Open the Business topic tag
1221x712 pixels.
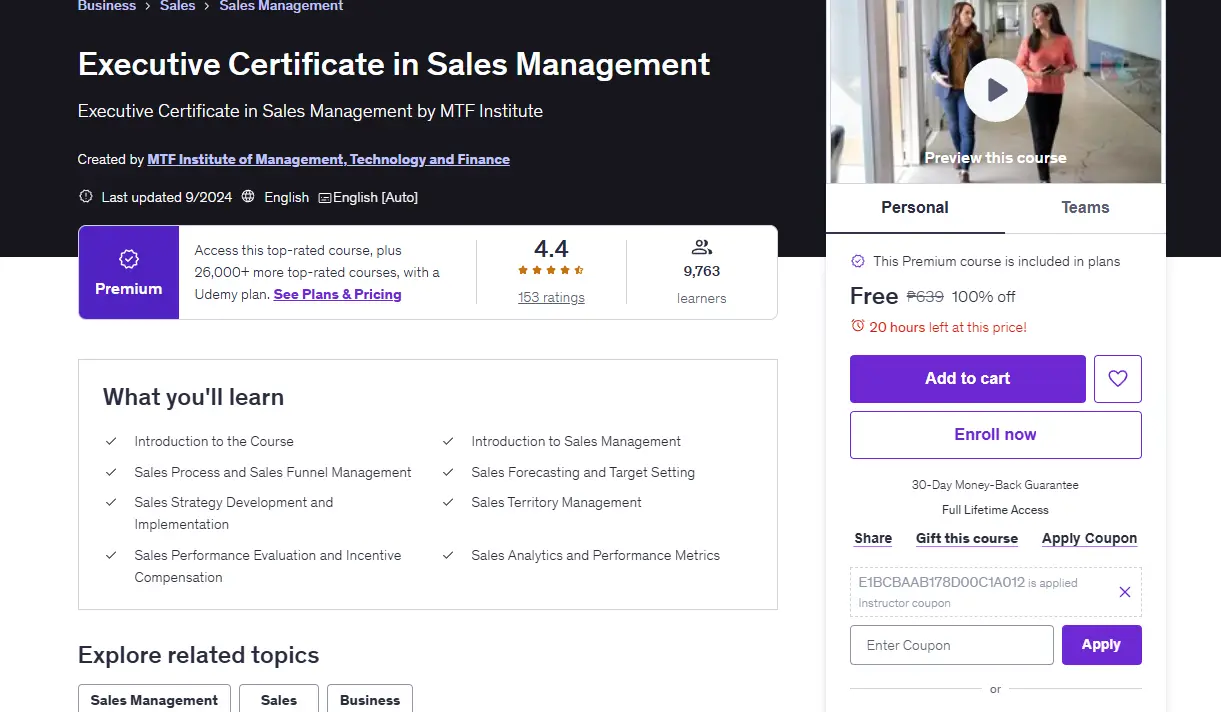tap(370, 700)
